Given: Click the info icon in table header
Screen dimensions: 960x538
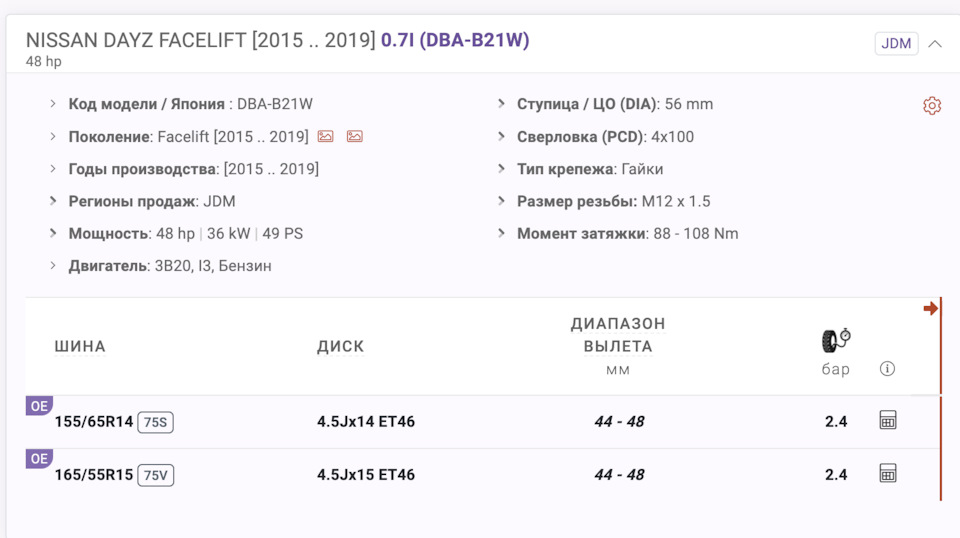Looking at the screenshot, I should tap(887, 369).
